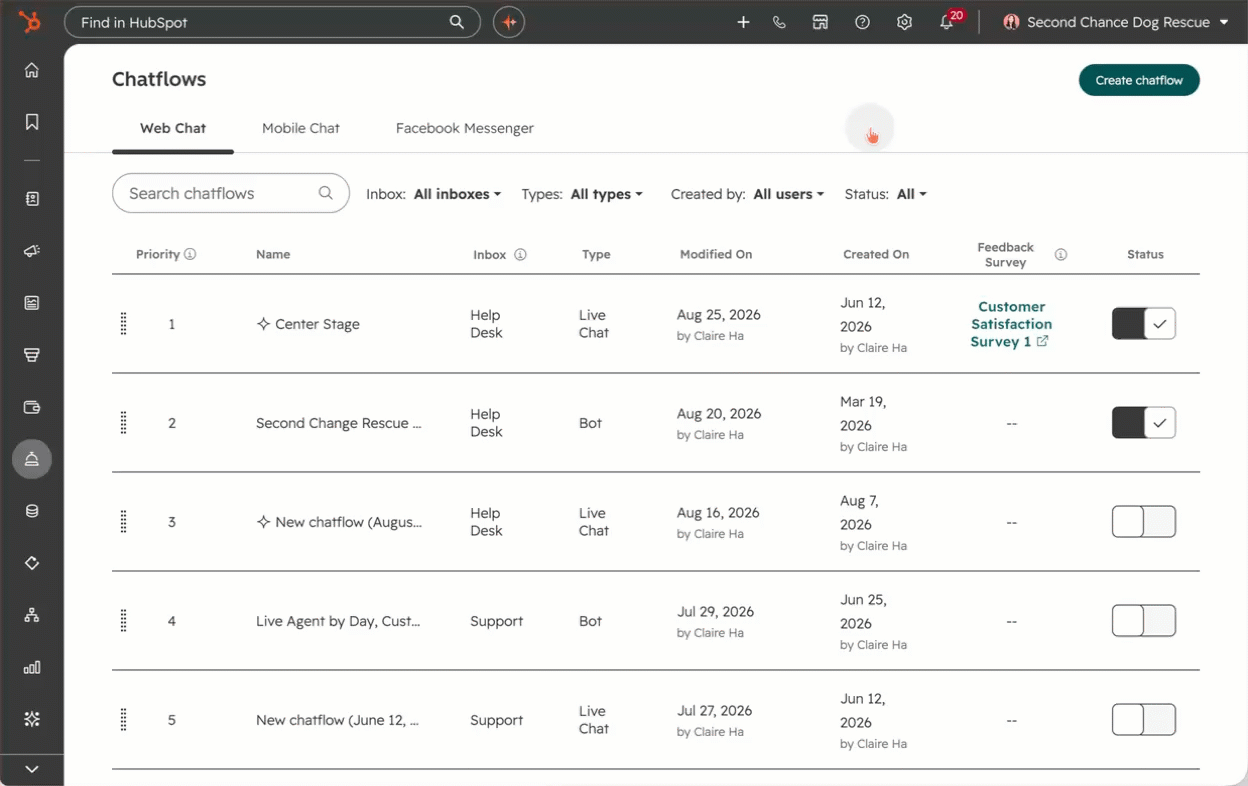Click drag handle for Second Change Rescue row
Viewport: 1248px width, 786px height.
click(124, 423)
